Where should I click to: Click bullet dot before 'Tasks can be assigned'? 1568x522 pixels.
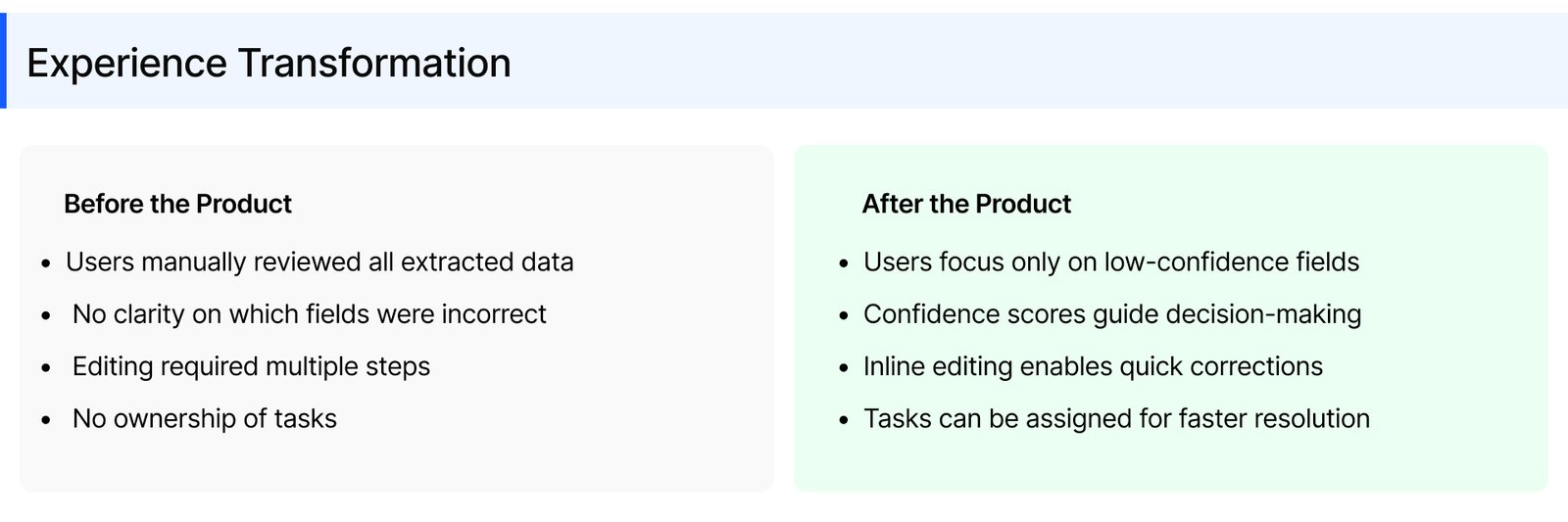(x=844, y=421)
